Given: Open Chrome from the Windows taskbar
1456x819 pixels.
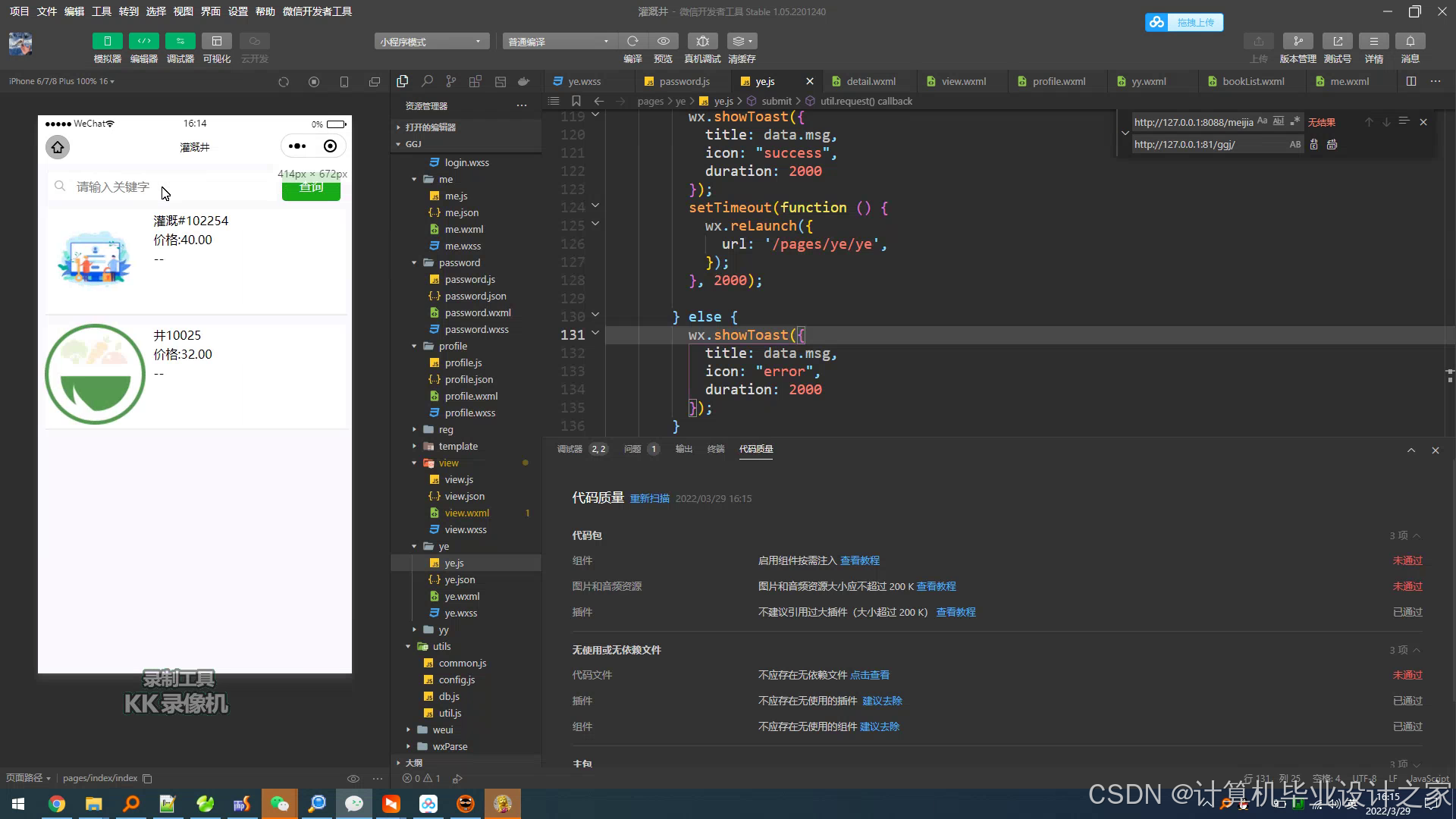Looking at the screenshot, I should pyautogui.click(x=56, y=804).
